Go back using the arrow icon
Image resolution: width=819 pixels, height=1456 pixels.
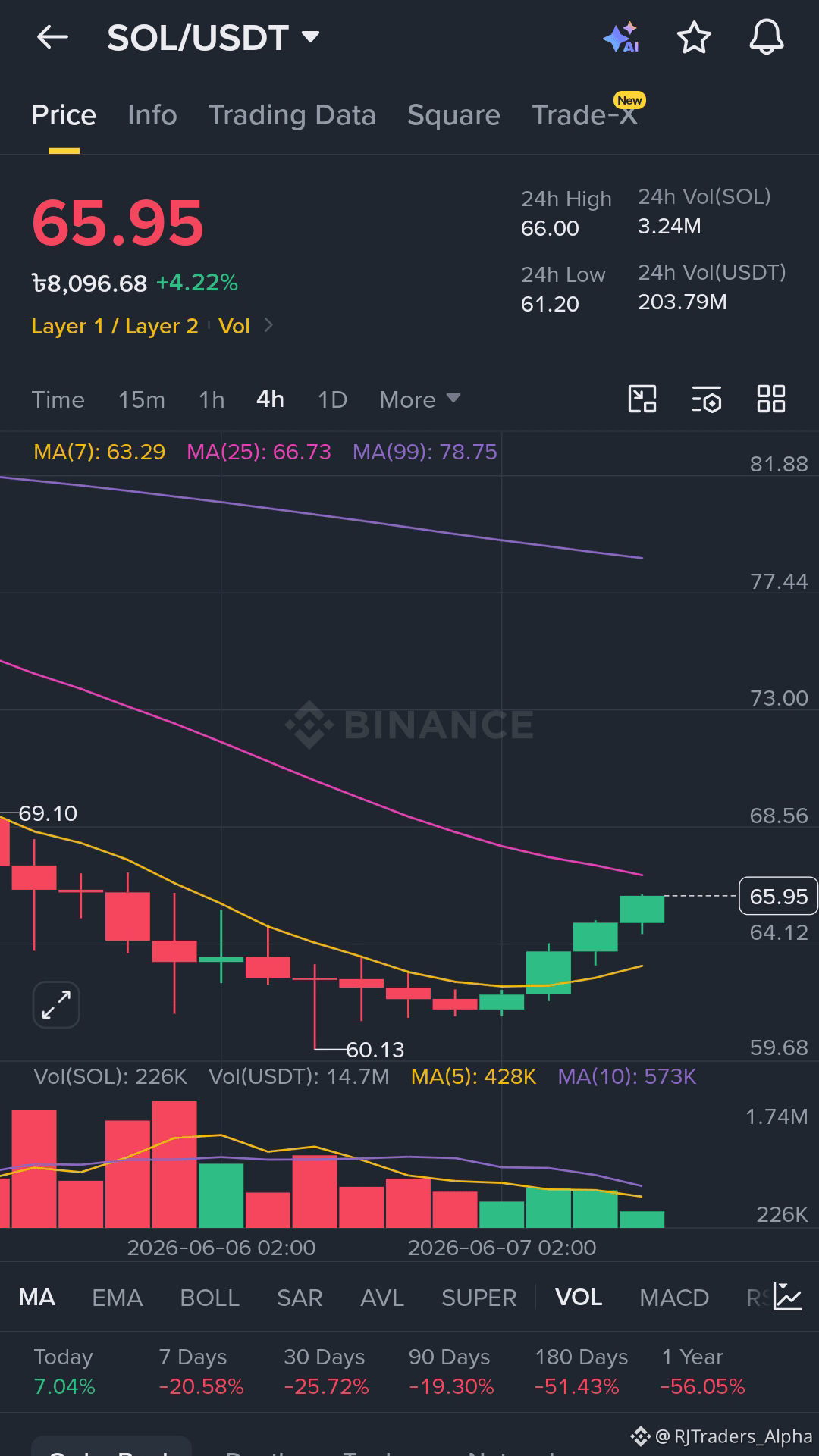52,36
